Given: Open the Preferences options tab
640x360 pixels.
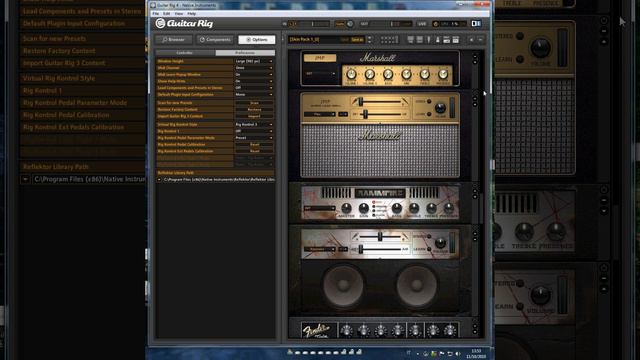Looking at the screenshot, I should point(245,53).
